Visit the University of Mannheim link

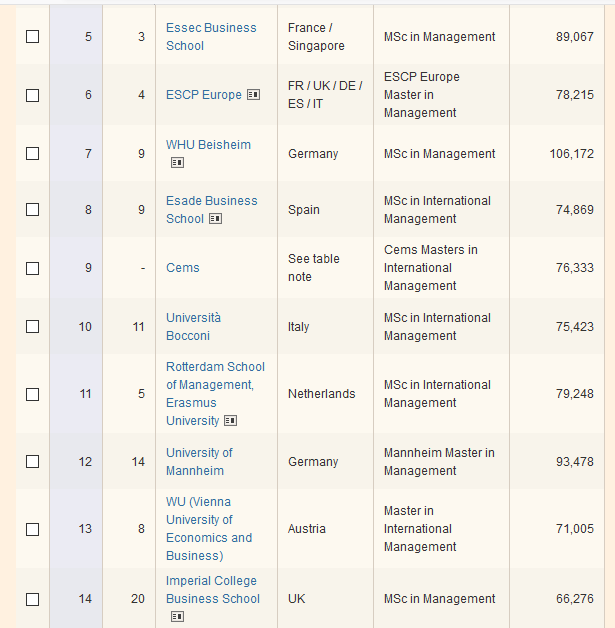point(199,461)
